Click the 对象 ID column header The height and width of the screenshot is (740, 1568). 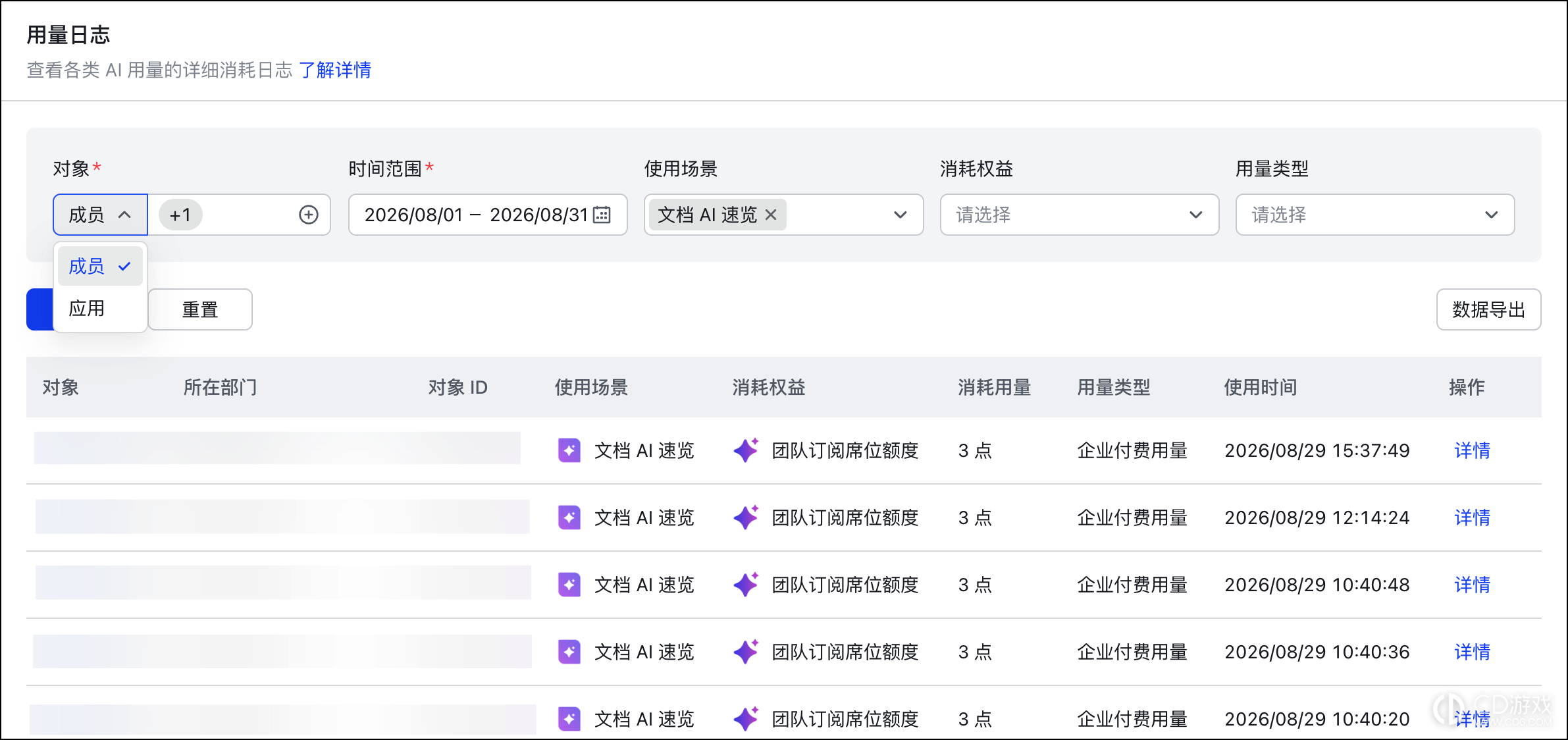click(x=457, y=387)
